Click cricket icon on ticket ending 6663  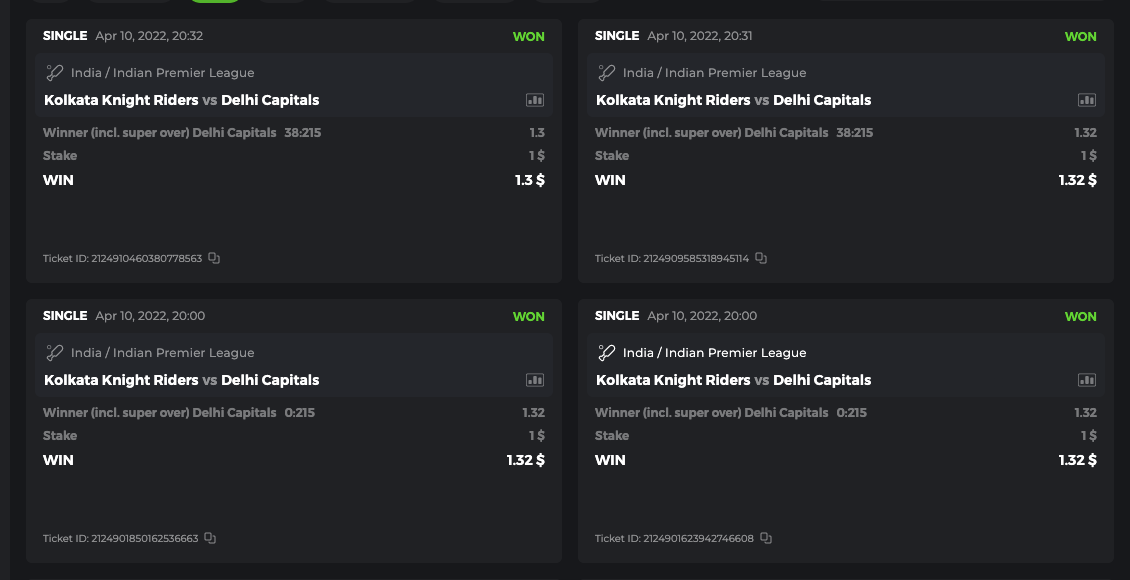tap(55, 353)
